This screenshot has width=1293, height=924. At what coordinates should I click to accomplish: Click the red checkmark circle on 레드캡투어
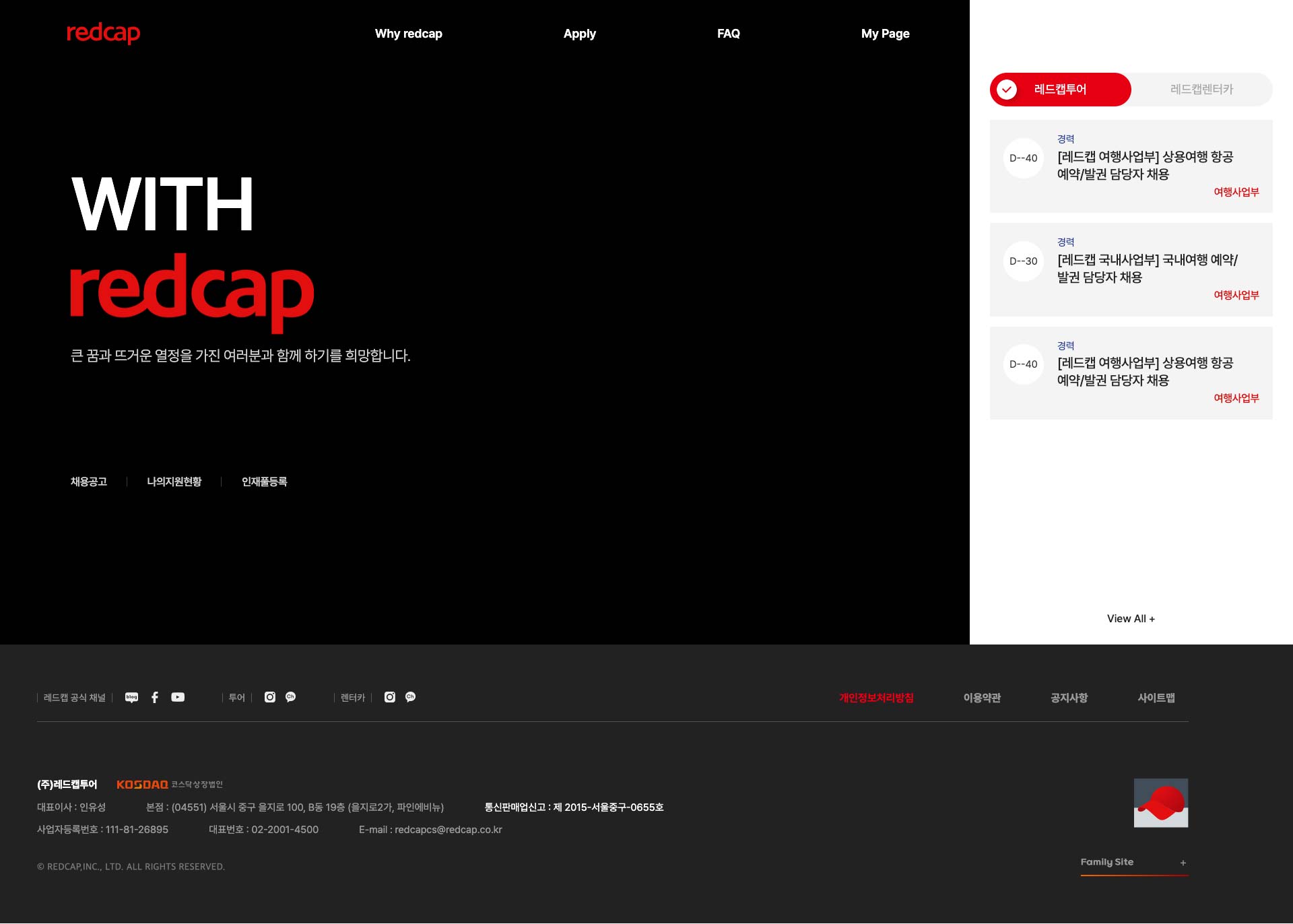coord(1007,90)
